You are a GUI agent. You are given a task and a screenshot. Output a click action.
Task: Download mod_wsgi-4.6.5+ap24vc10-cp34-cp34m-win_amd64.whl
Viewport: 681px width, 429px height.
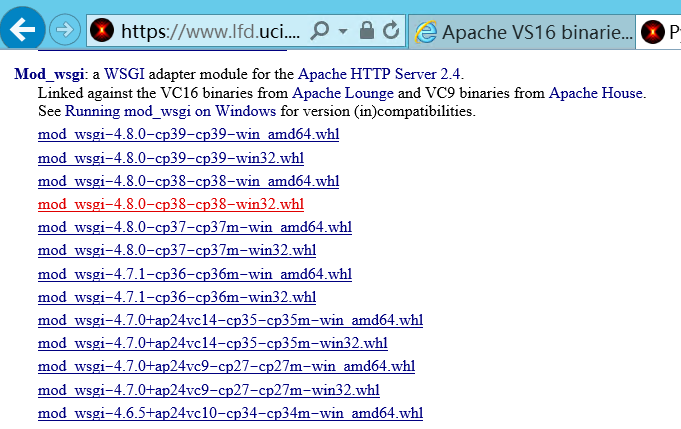(230, 412)
